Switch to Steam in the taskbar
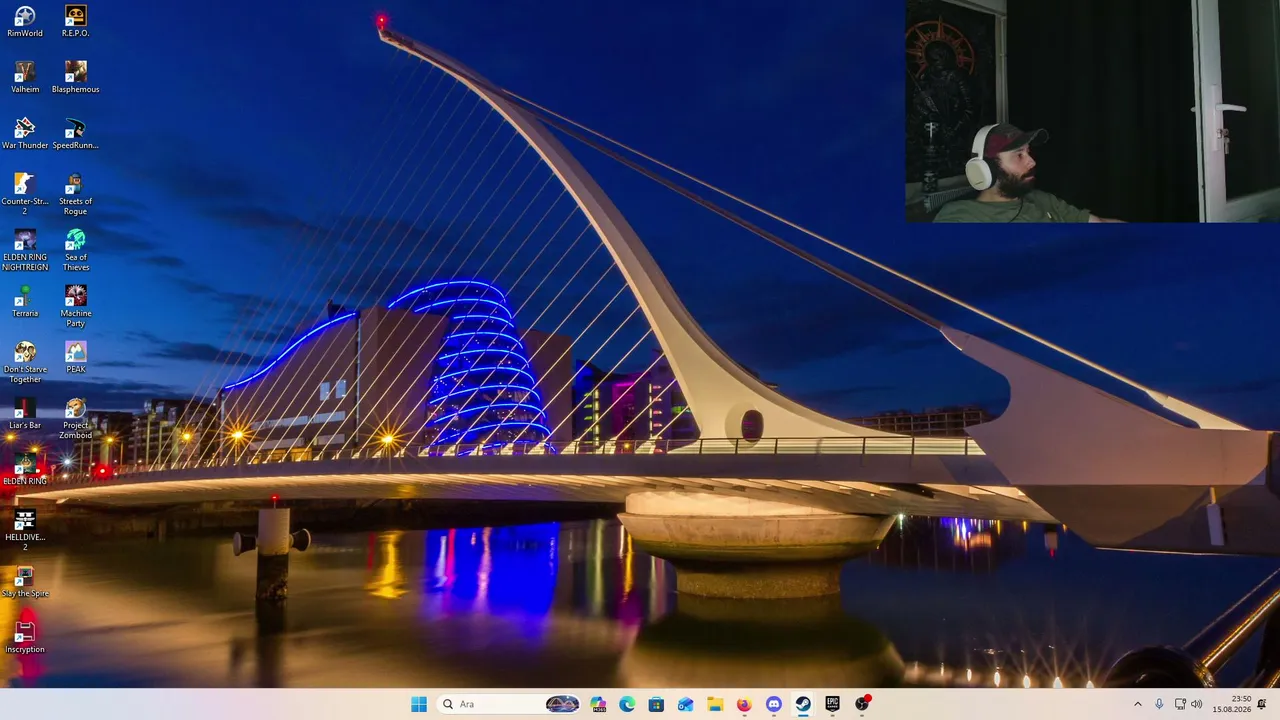This screenshot has width=1280, height=720. point(803,704)
